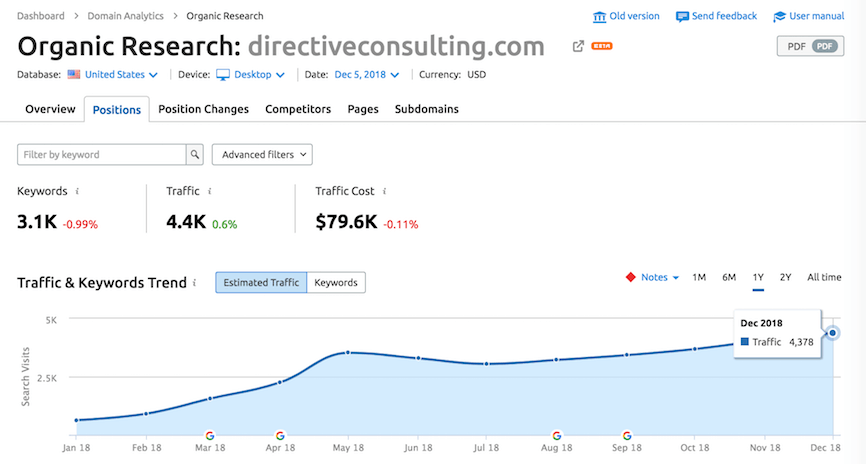Viewport: 866px width, 464px height.
Task: Click the Filter by keyword input field
Action: click(x=102, y=155)
